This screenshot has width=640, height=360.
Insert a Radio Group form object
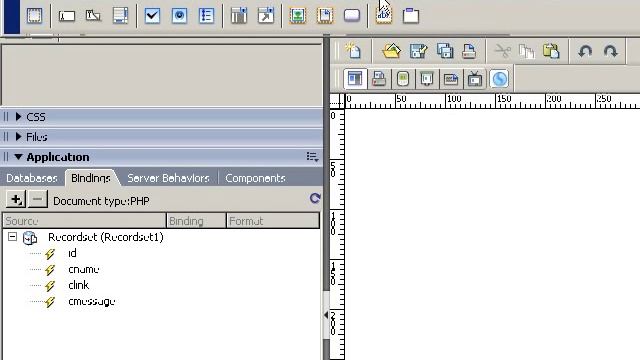(206, 16)
